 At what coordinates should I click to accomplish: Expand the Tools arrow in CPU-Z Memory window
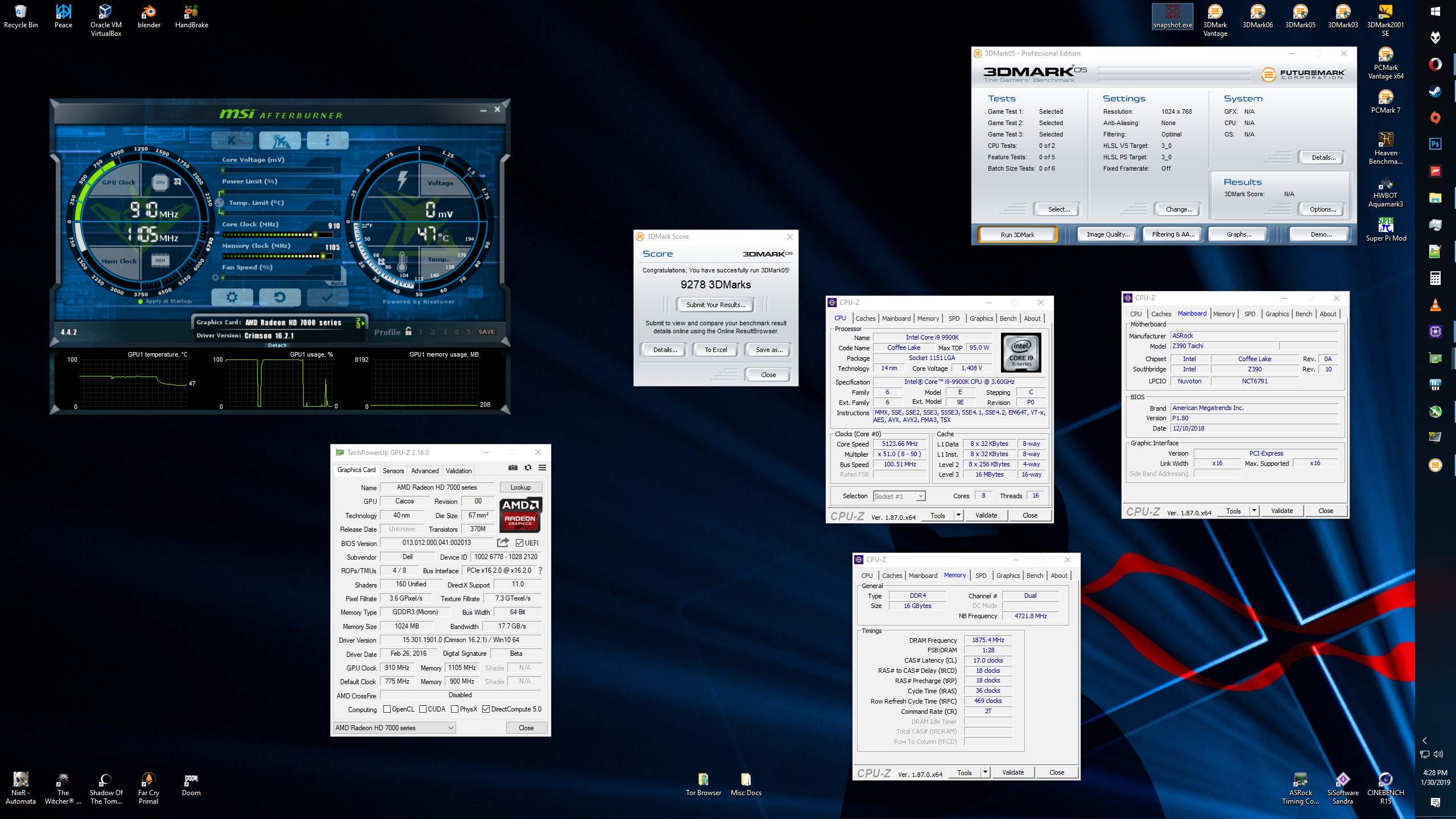tap(985, 772)
